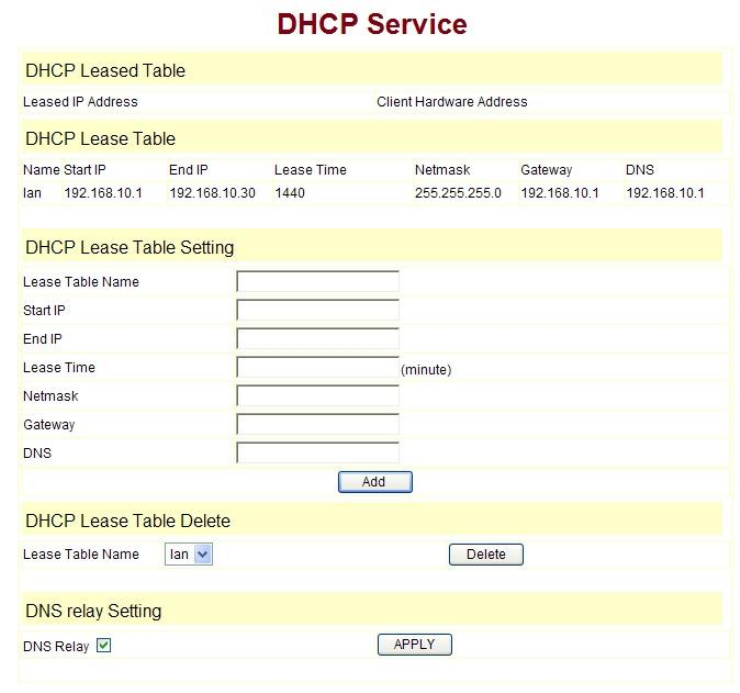
Task: Click the DNS input field
Action: point(318,453)
